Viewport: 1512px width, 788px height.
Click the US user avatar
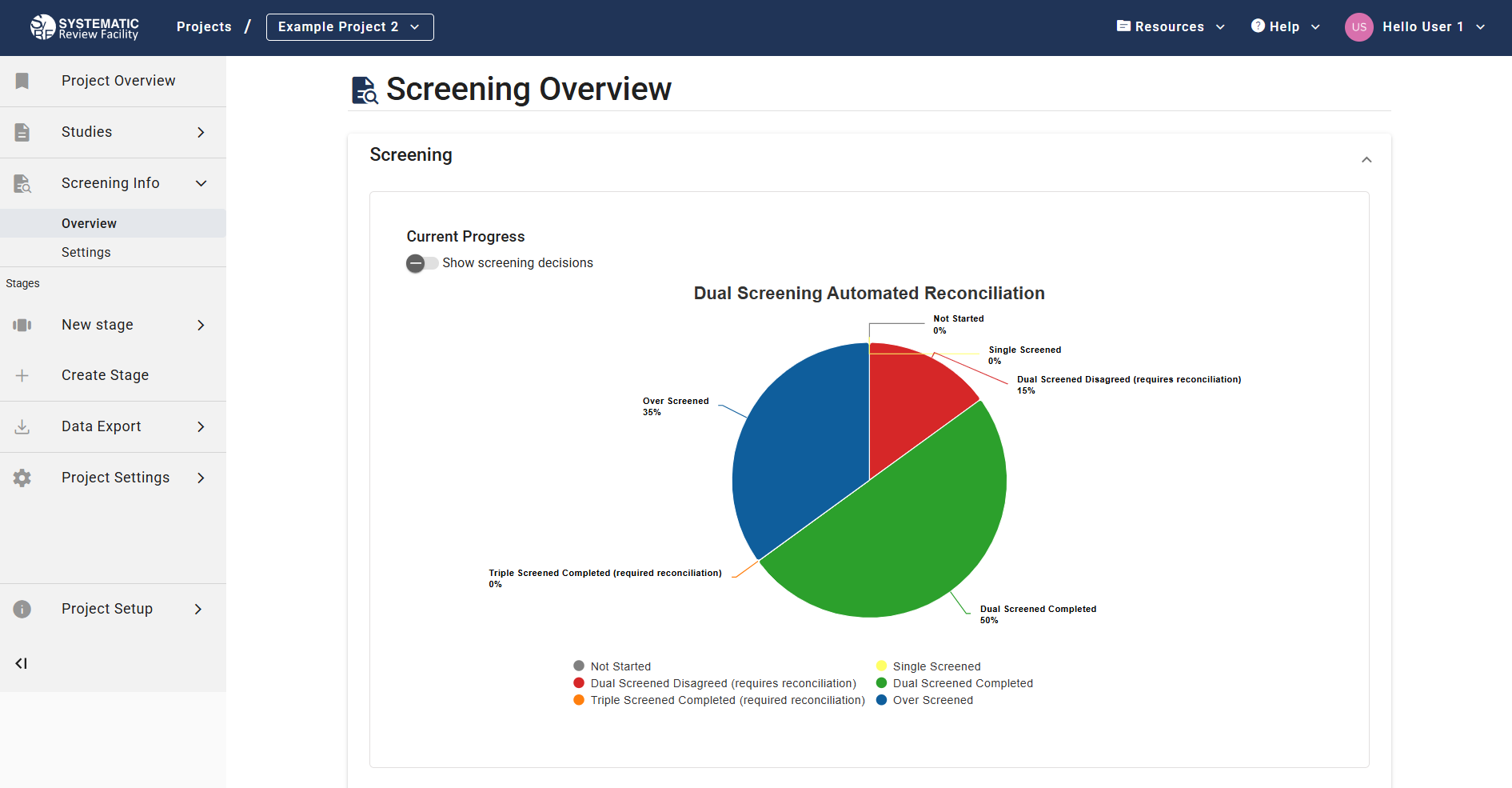[x=1358, y=27]
